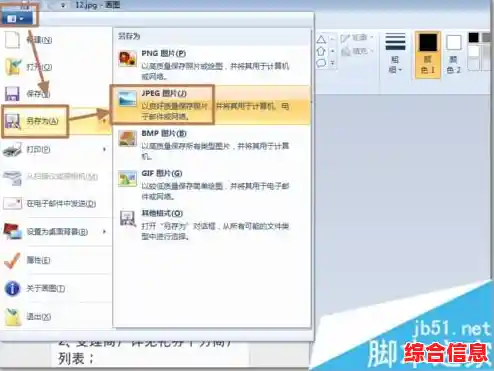Click the scanner or camera import icon
Viewport: 494px width, 371px height.
[x=13, y=177]
